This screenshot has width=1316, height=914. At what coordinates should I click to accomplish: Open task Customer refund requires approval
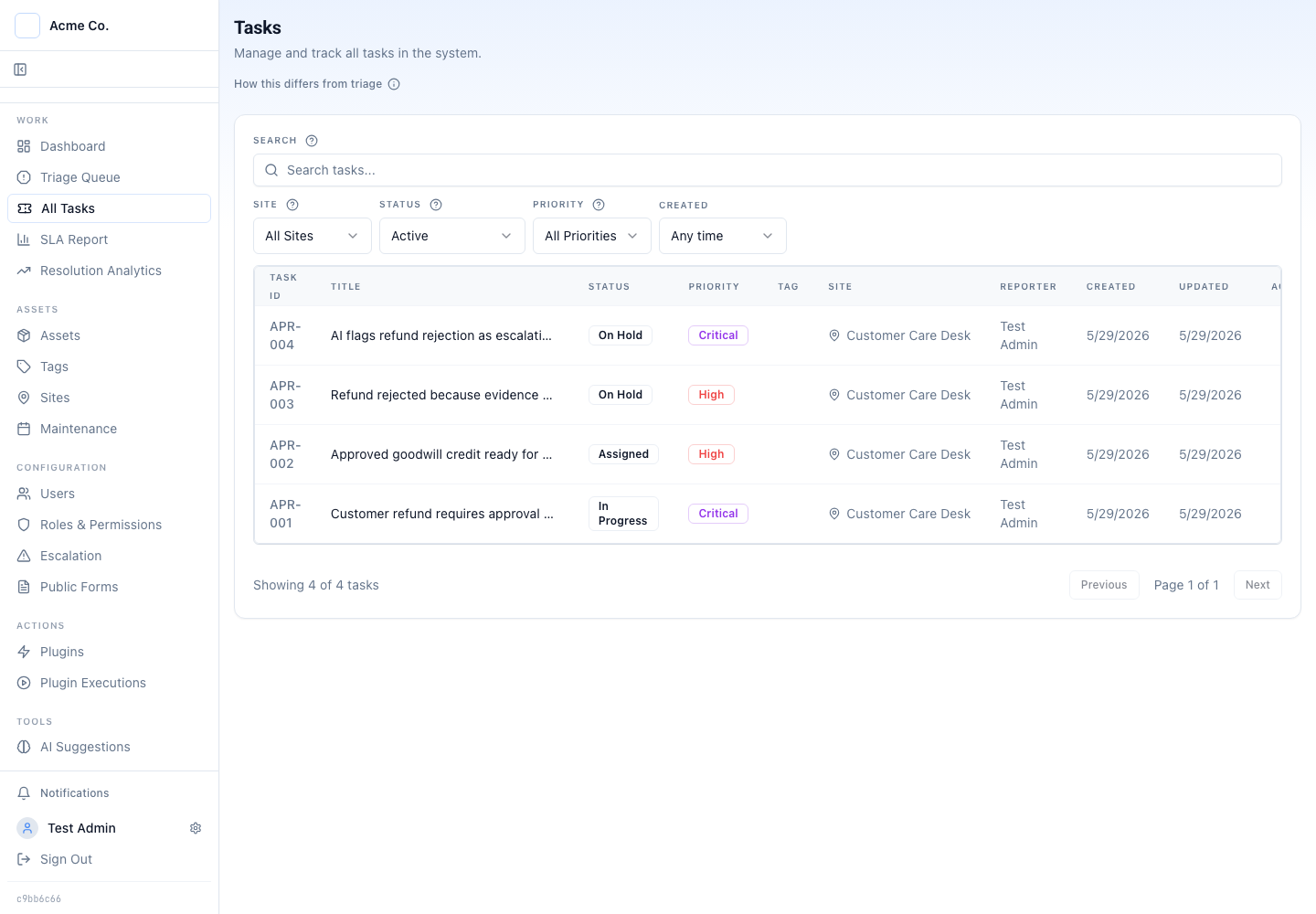click(x=442, y=514)
